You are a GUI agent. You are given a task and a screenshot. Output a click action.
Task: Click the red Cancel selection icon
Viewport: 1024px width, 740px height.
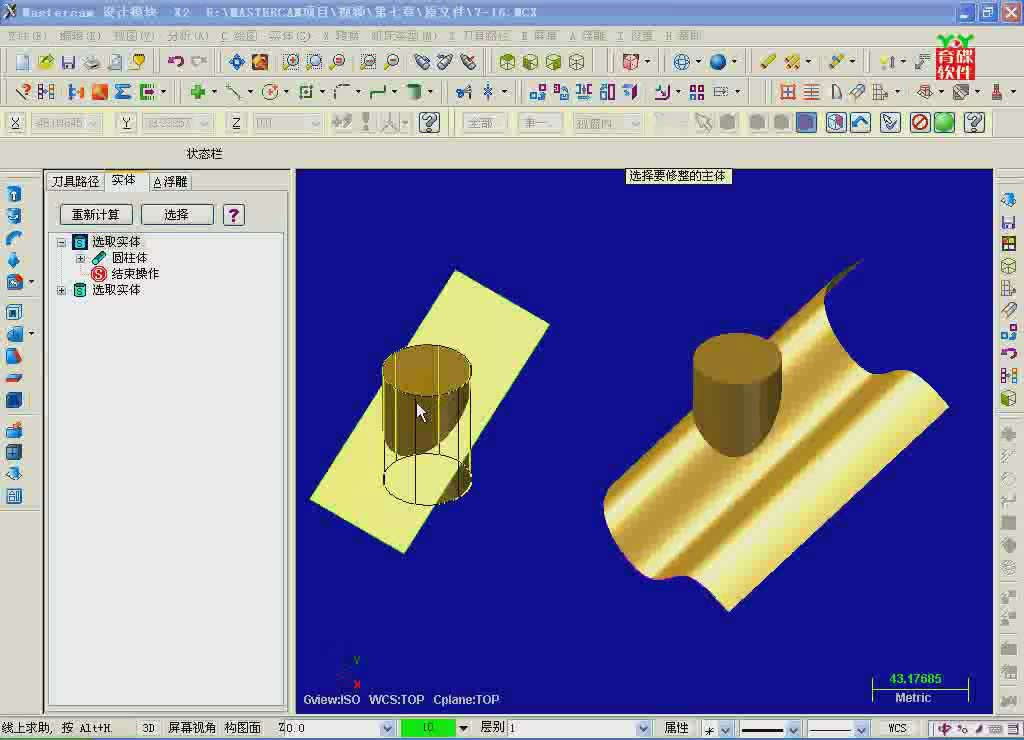click(x=920, y=122)
